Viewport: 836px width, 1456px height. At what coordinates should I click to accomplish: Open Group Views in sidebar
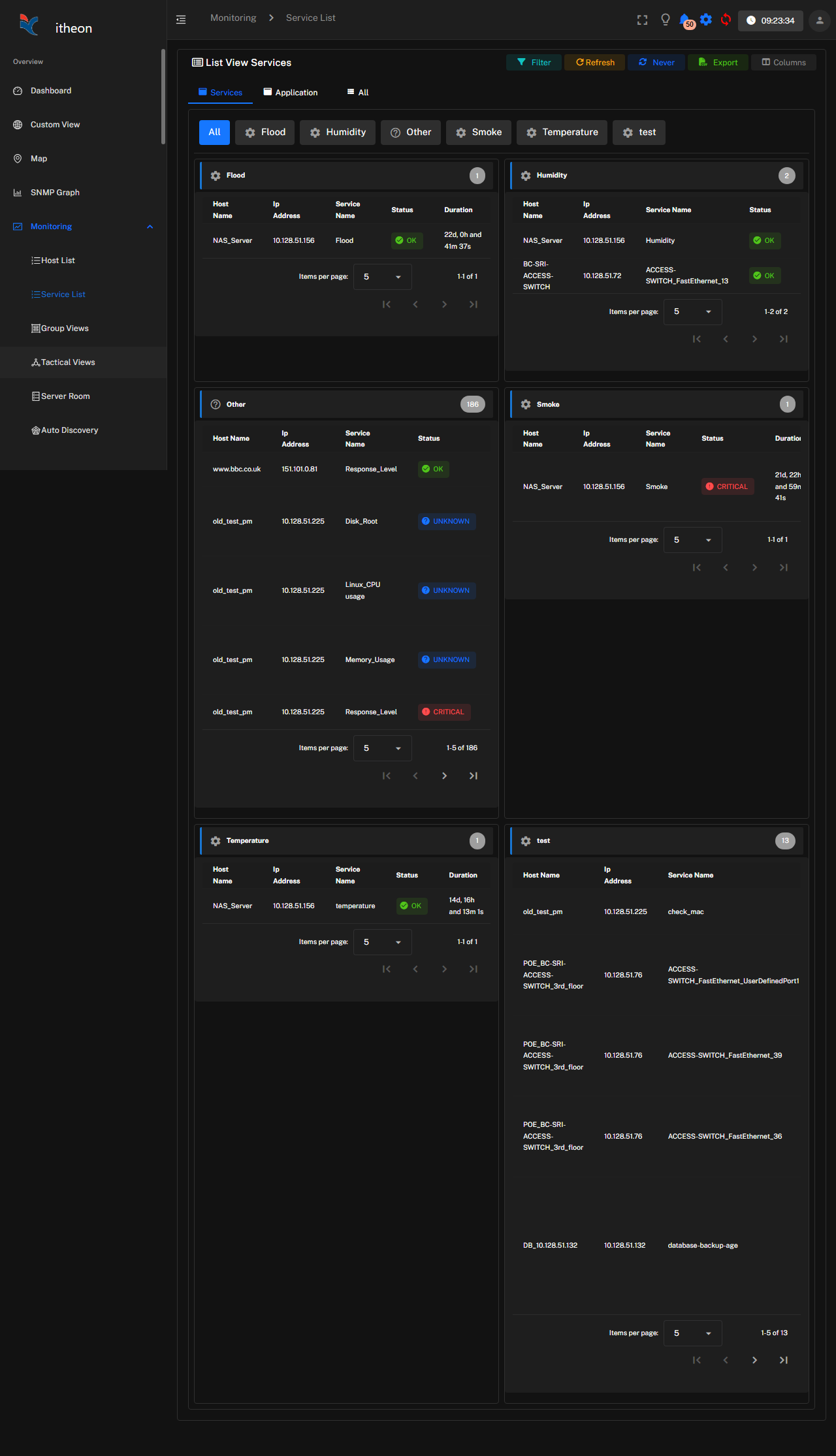(x=83, y=328)
